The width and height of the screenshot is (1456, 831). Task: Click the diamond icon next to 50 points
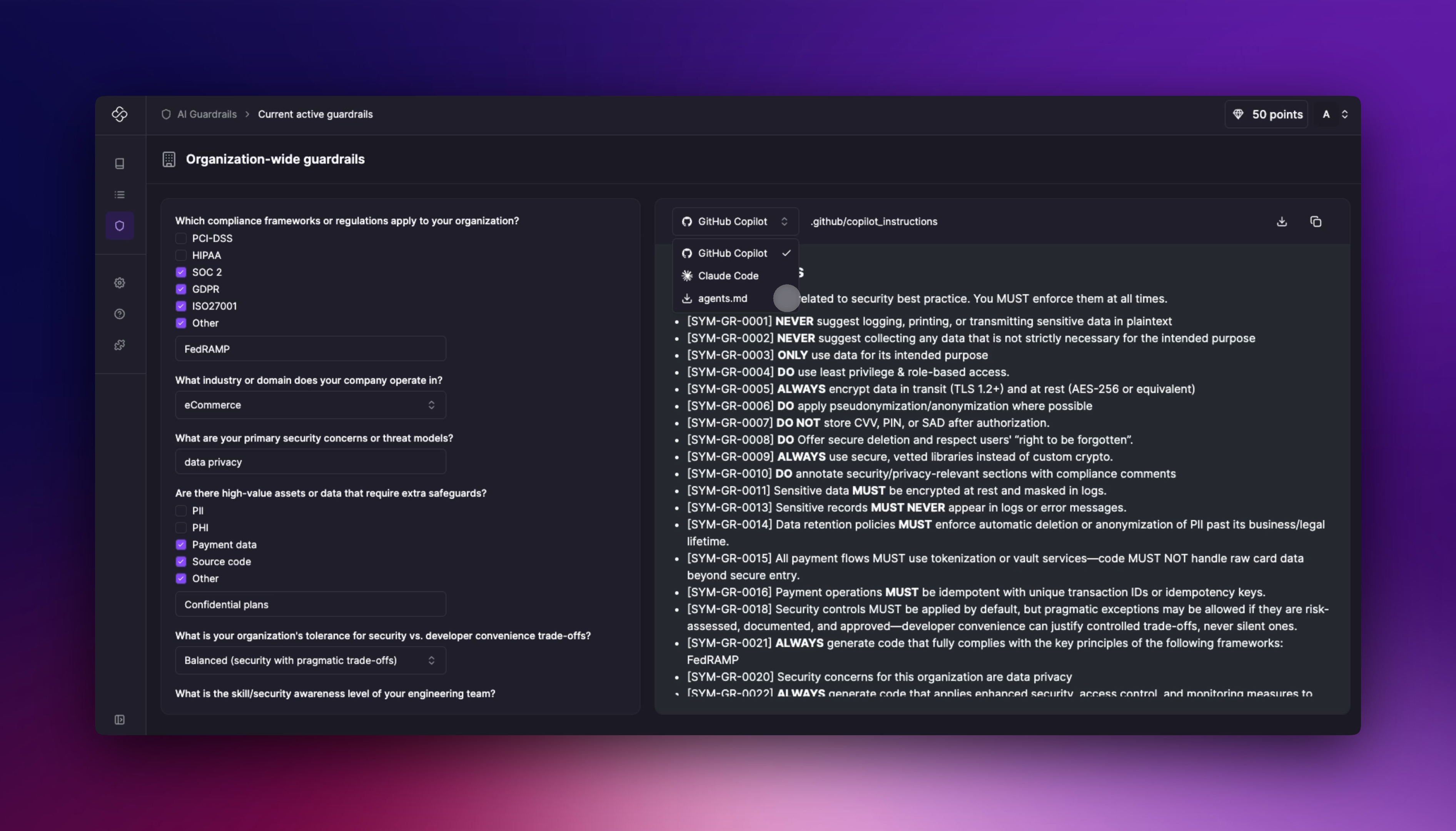[x=1238, y=114]
